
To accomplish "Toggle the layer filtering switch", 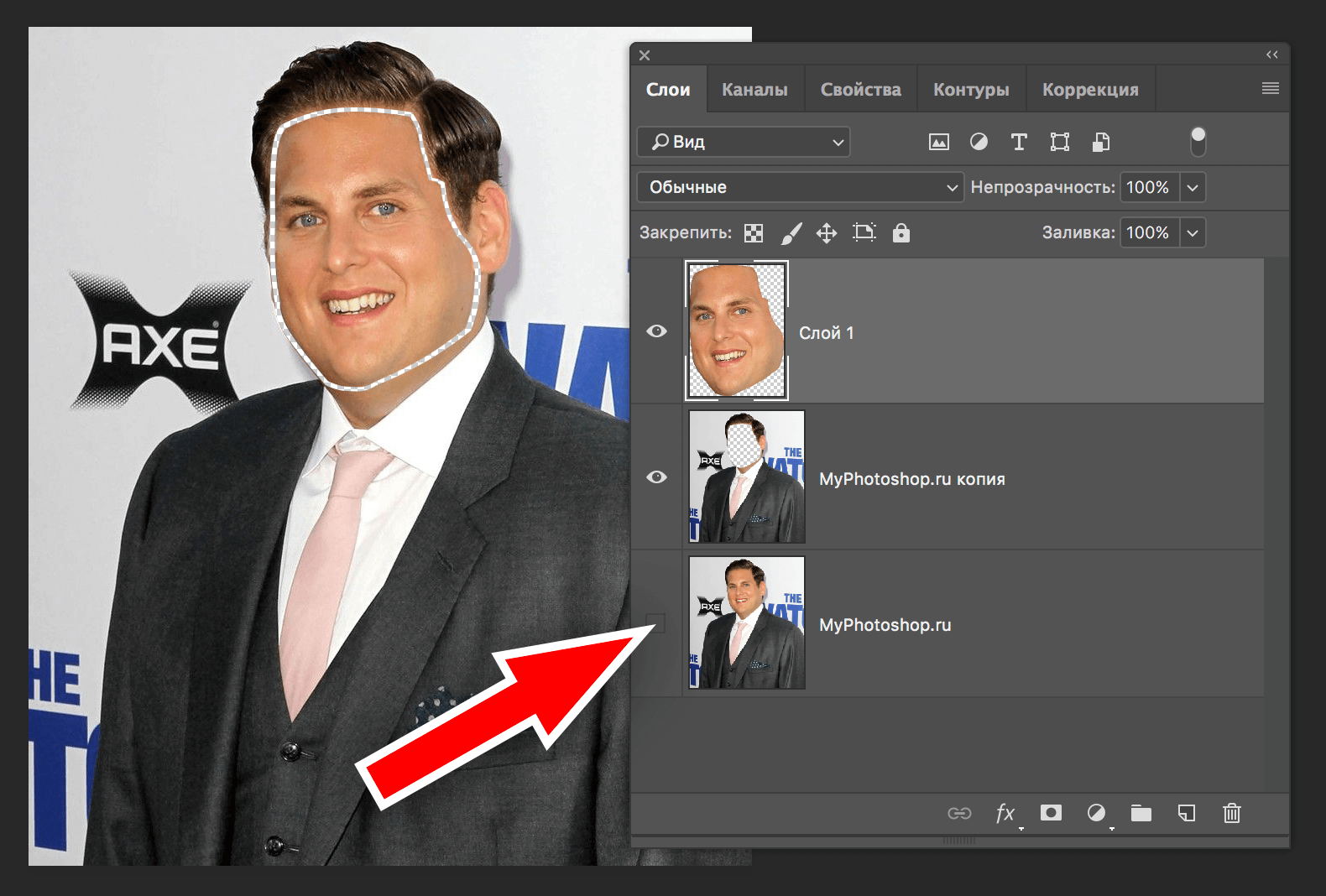I will [x=1198, y=142].
